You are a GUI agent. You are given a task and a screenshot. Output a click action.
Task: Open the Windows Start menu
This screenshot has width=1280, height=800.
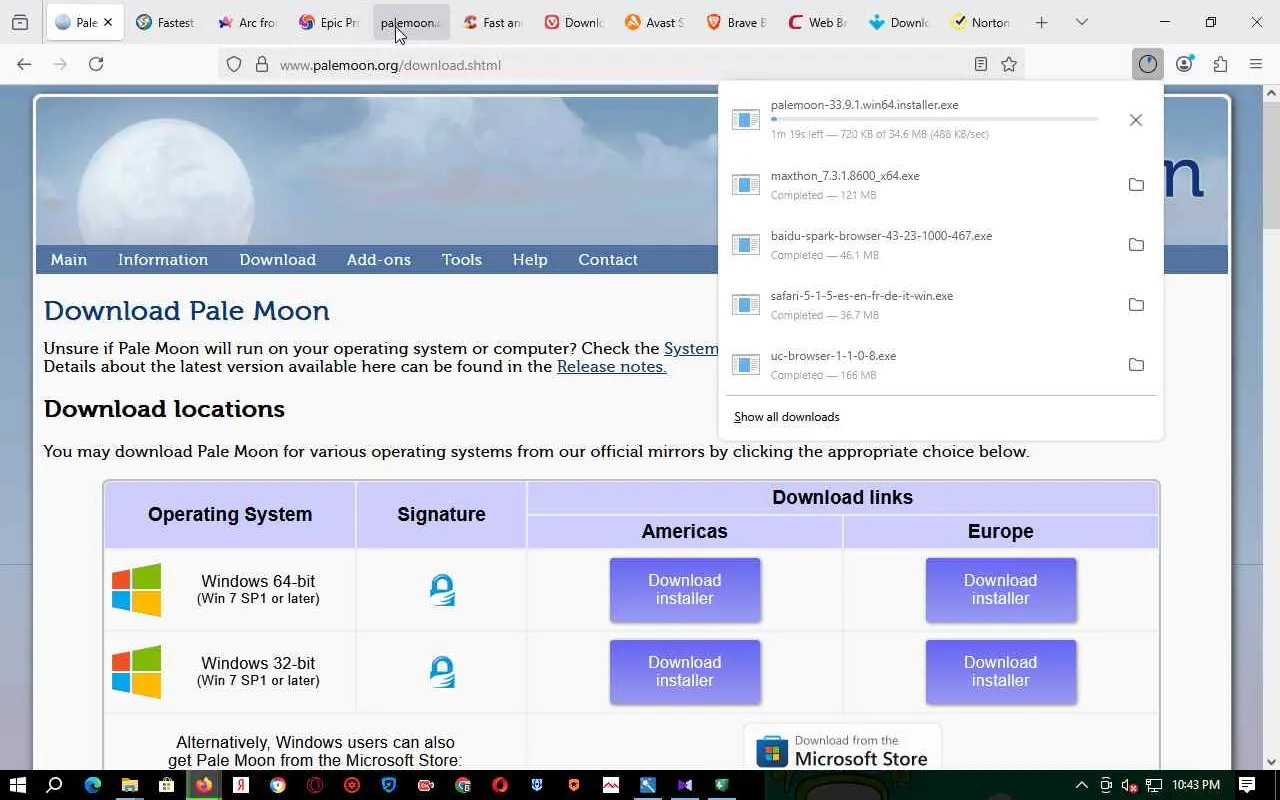(18, 785)
